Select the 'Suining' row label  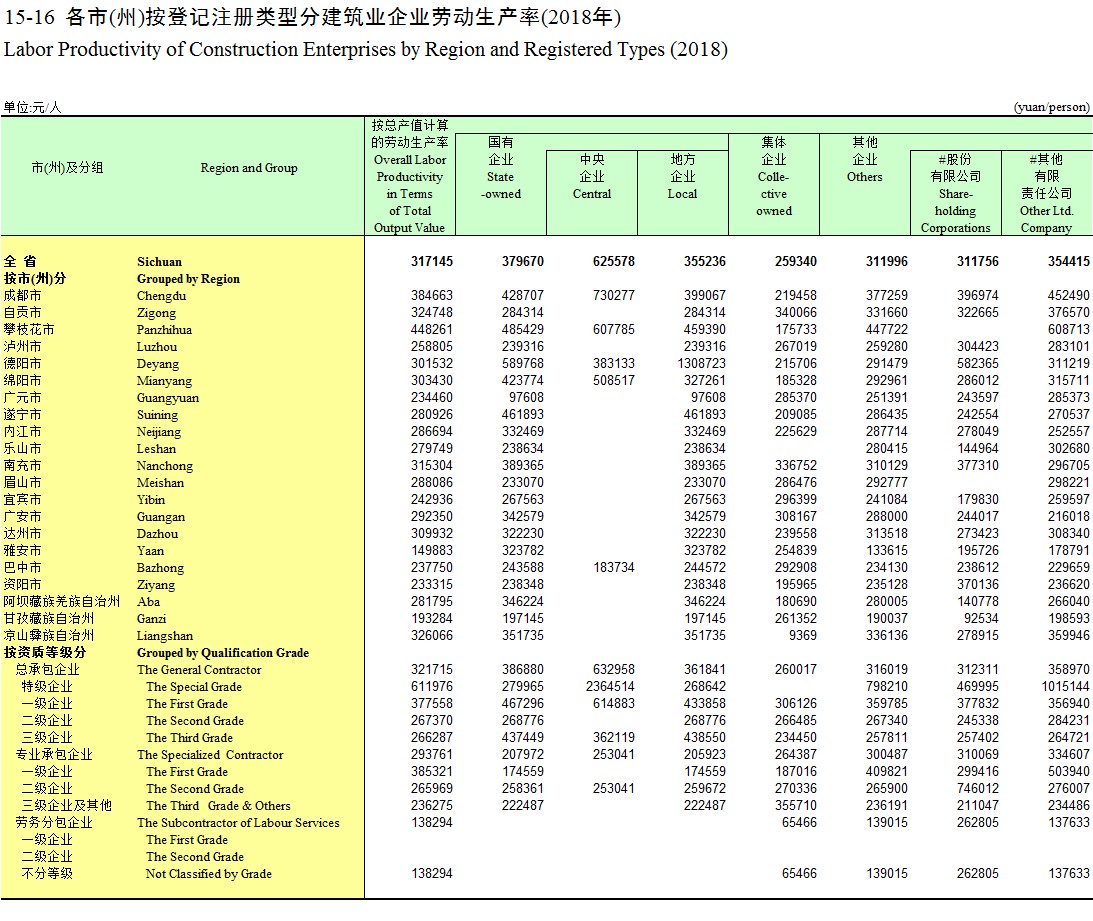point(157,415)
